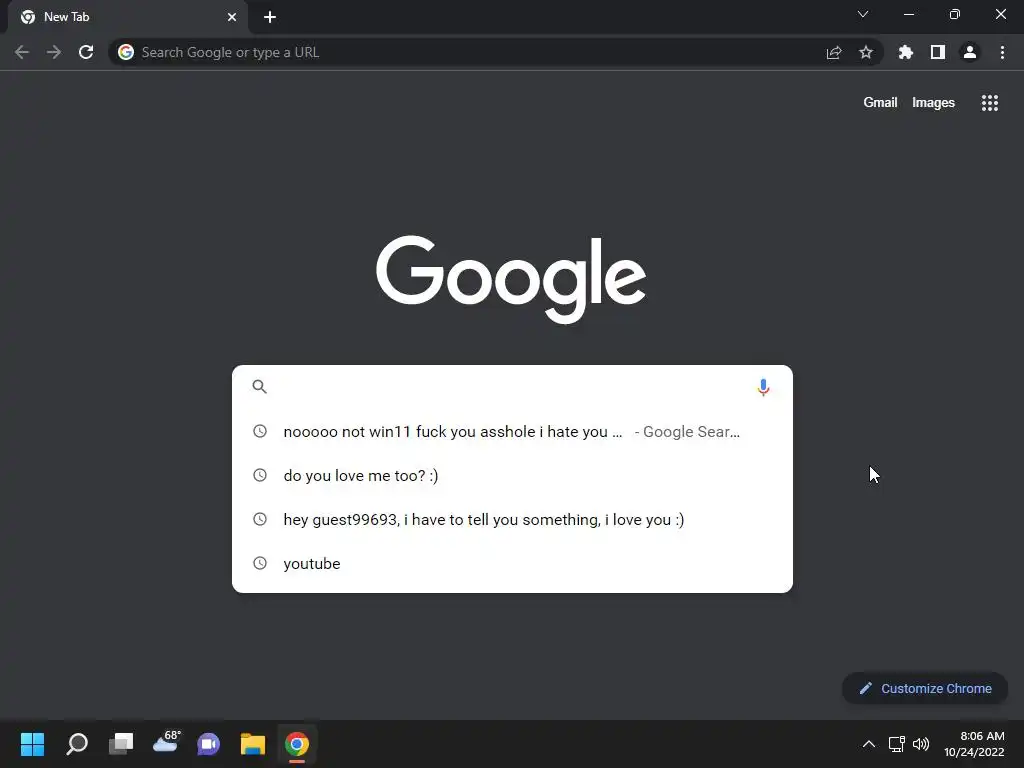The image size is (1024, 768).
Task: Open the Google apps grid
Action: (990, 103)
